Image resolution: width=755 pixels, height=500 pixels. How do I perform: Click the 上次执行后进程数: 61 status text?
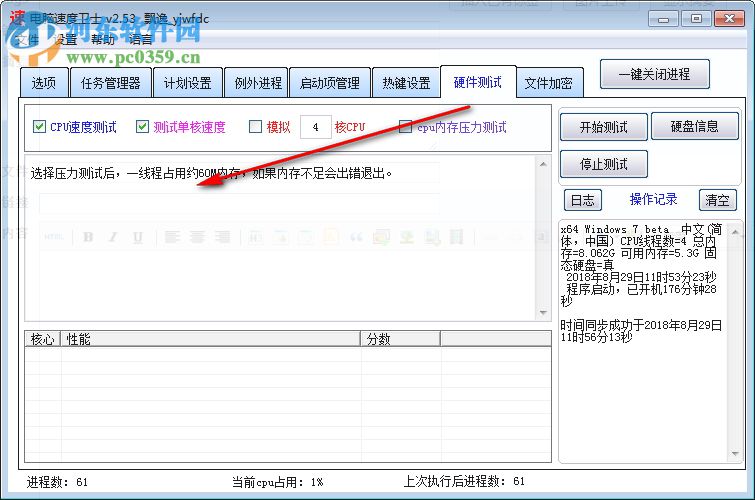464,481
